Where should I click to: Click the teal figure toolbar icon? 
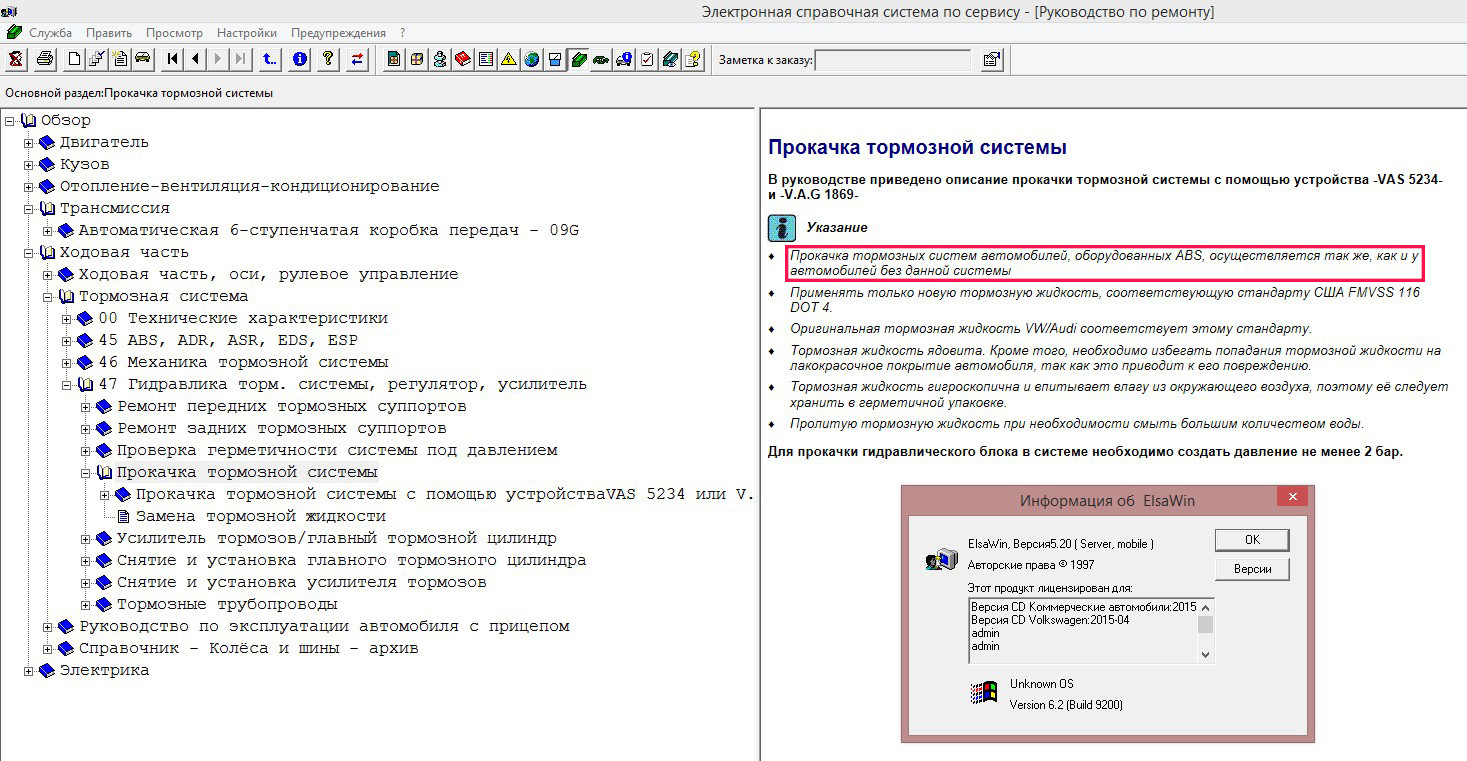pyautogui.click(x=439, y=59)
